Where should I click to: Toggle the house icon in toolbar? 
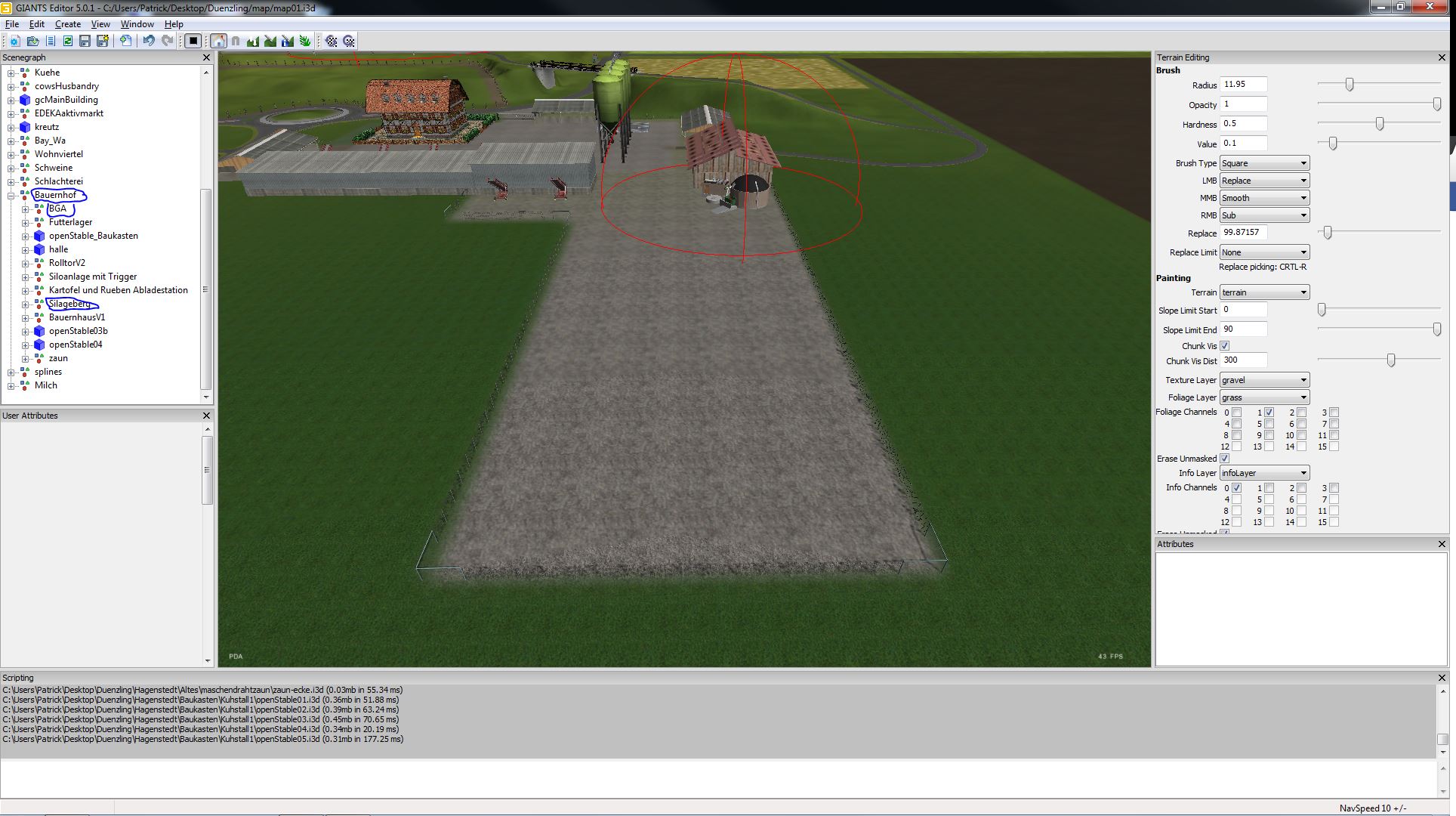pyautogui.click(x=218, y=41)
